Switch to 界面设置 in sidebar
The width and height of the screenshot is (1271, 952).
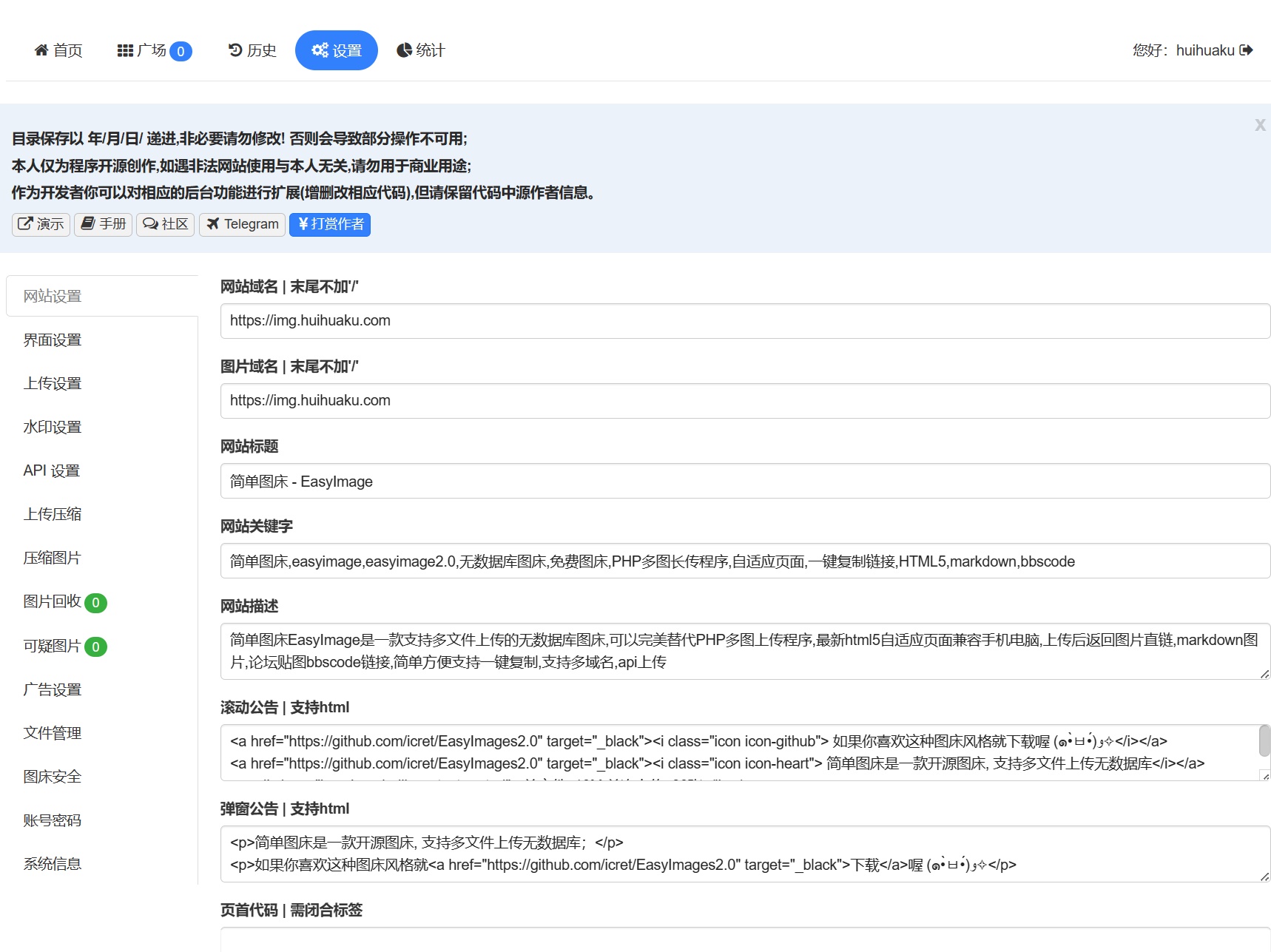click(x=53, y=340)
